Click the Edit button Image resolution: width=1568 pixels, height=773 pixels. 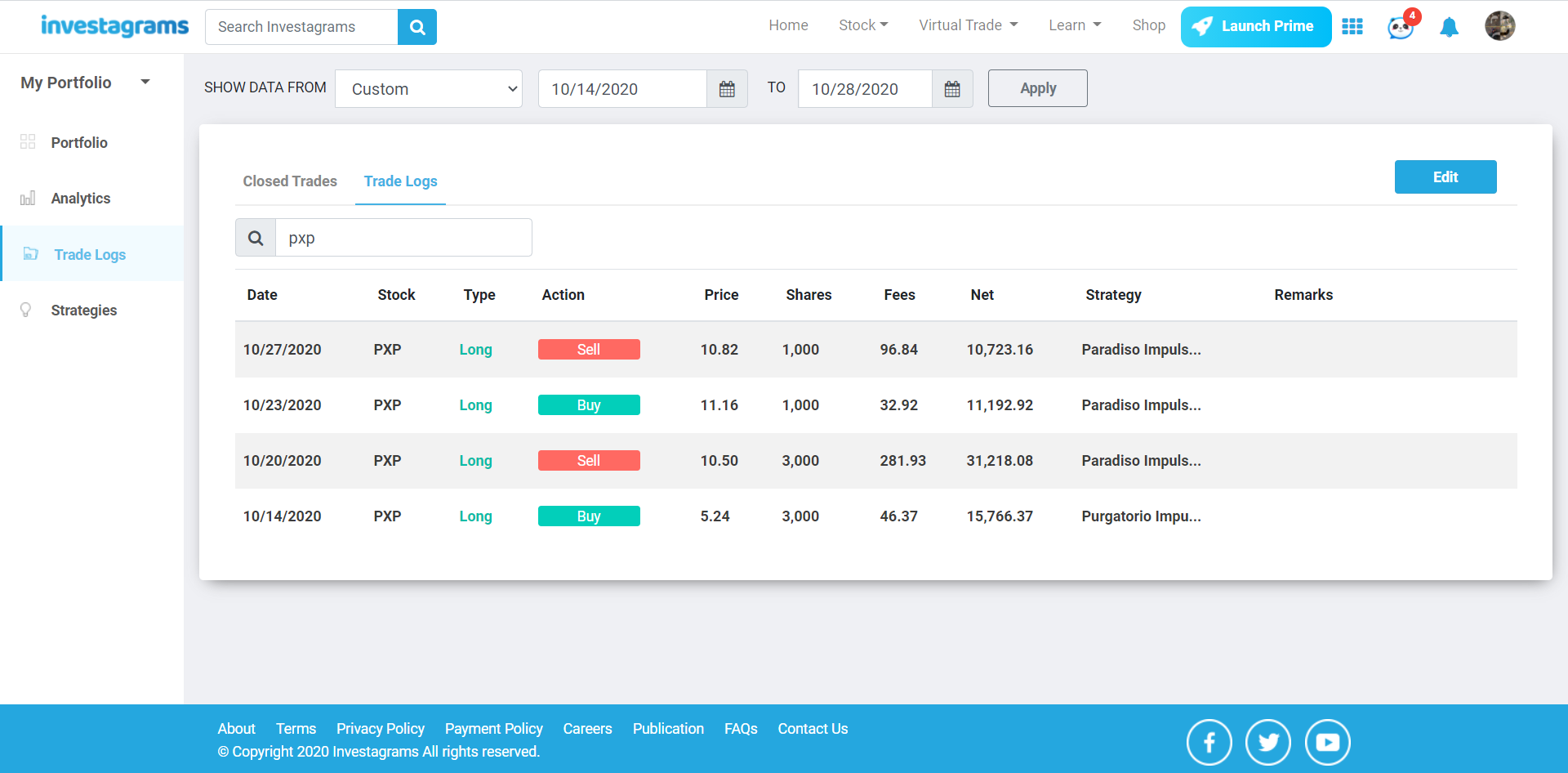click(1445, 176)
